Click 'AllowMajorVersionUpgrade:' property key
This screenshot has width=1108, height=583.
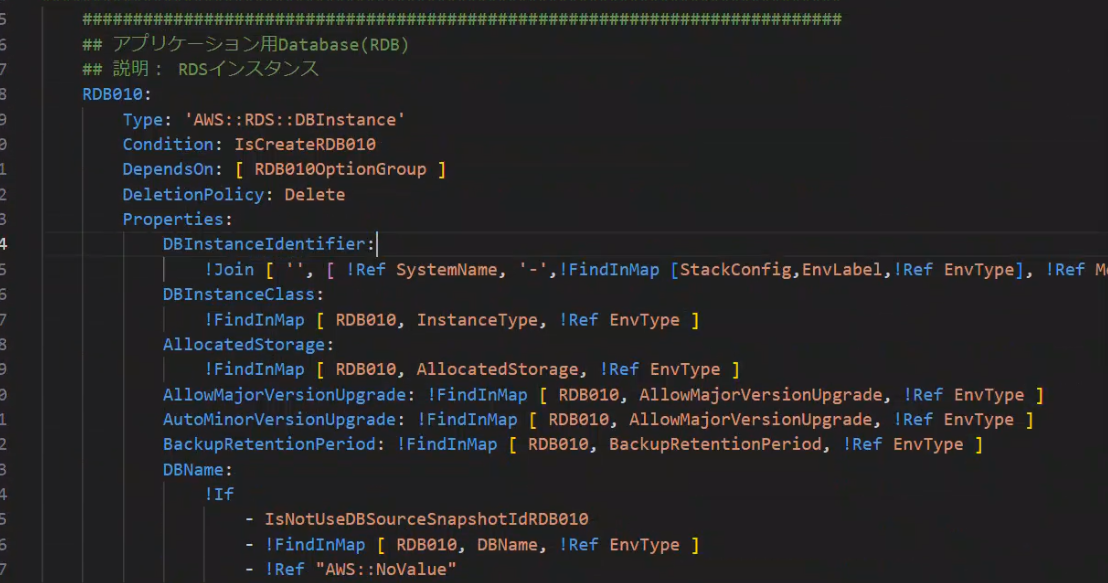click(x=288, y=395)
